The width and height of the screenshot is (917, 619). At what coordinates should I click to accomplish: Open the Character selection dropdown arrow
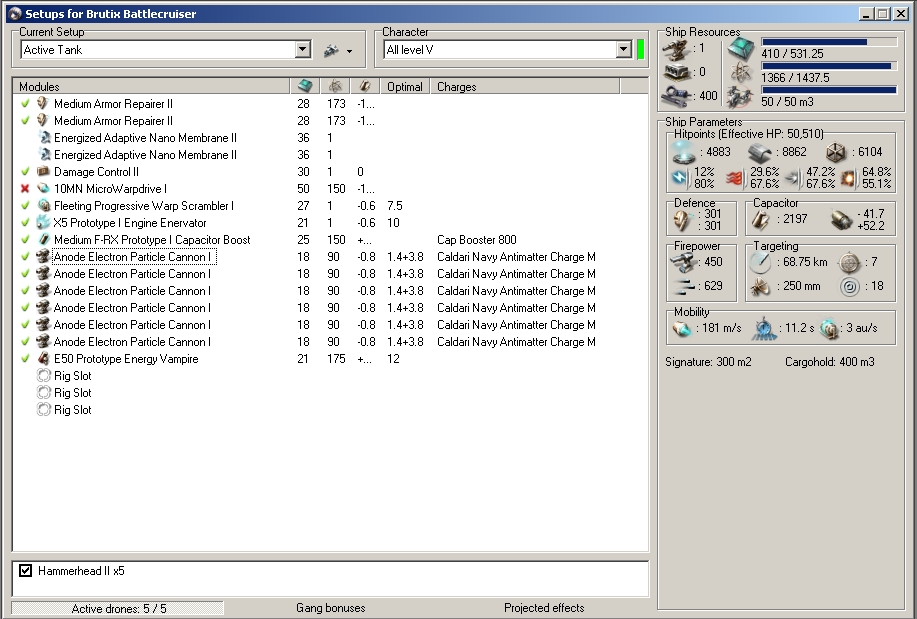623,49
